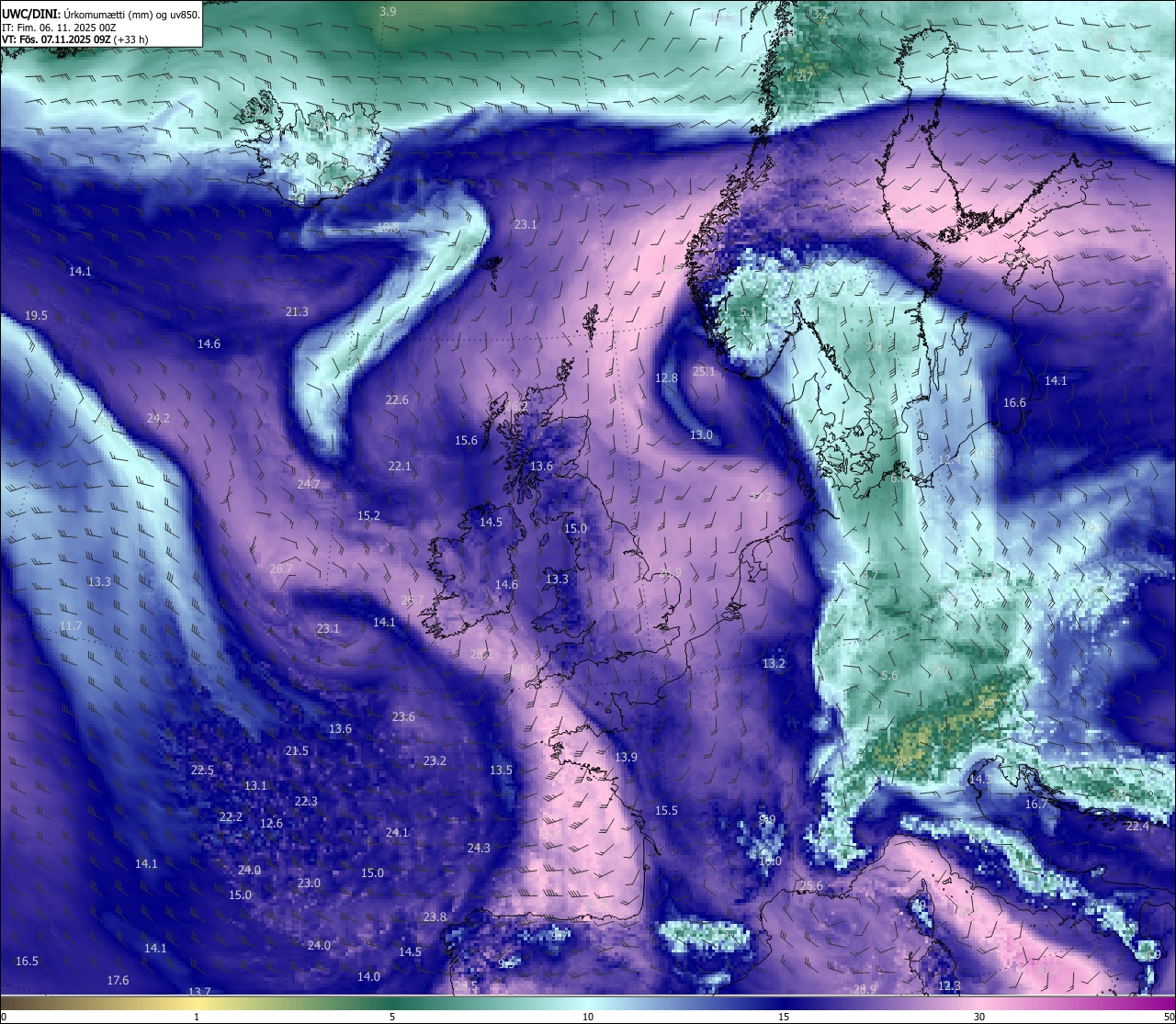The height and width of the screenshot is (1024, 1176).
Task: Click the 12.8 value near Norway
Action: pos(666,377)
